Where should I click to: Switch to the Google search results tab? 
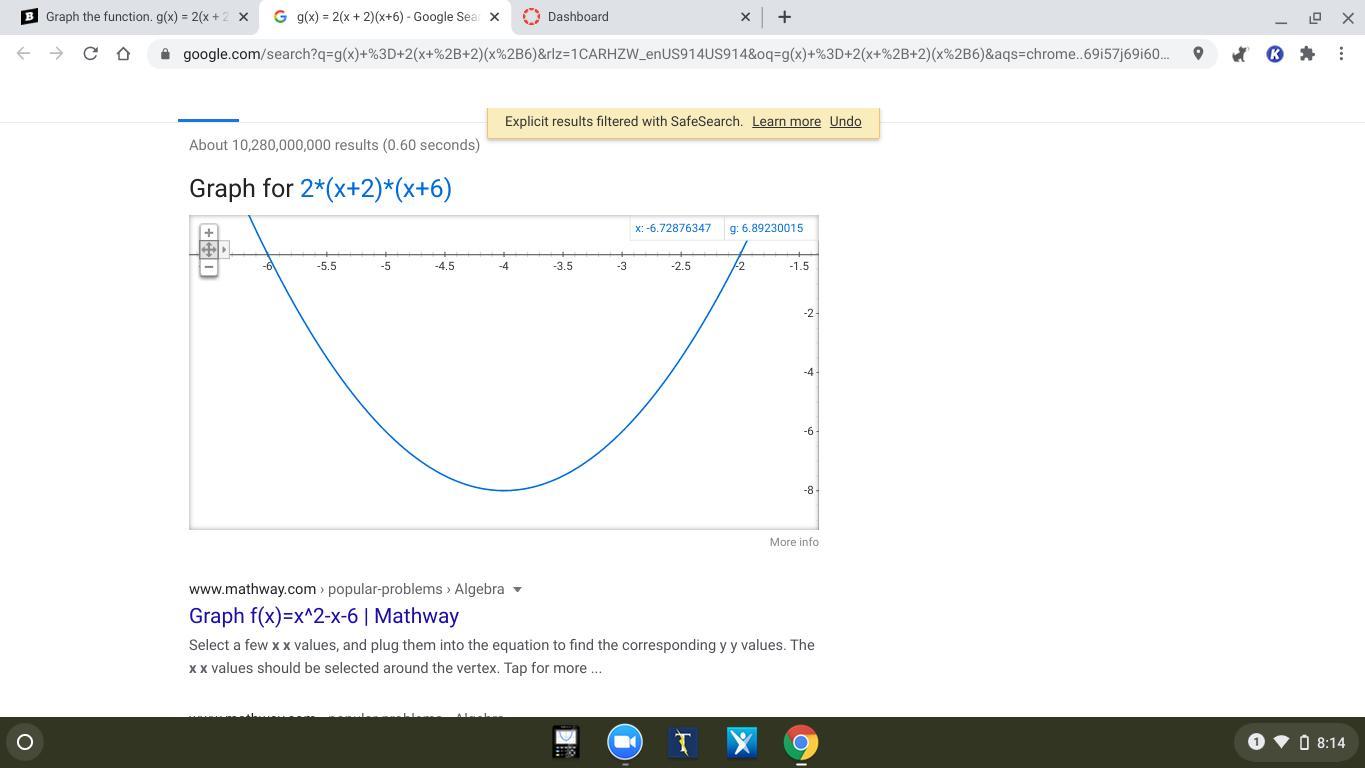click(x=385, y=17)
